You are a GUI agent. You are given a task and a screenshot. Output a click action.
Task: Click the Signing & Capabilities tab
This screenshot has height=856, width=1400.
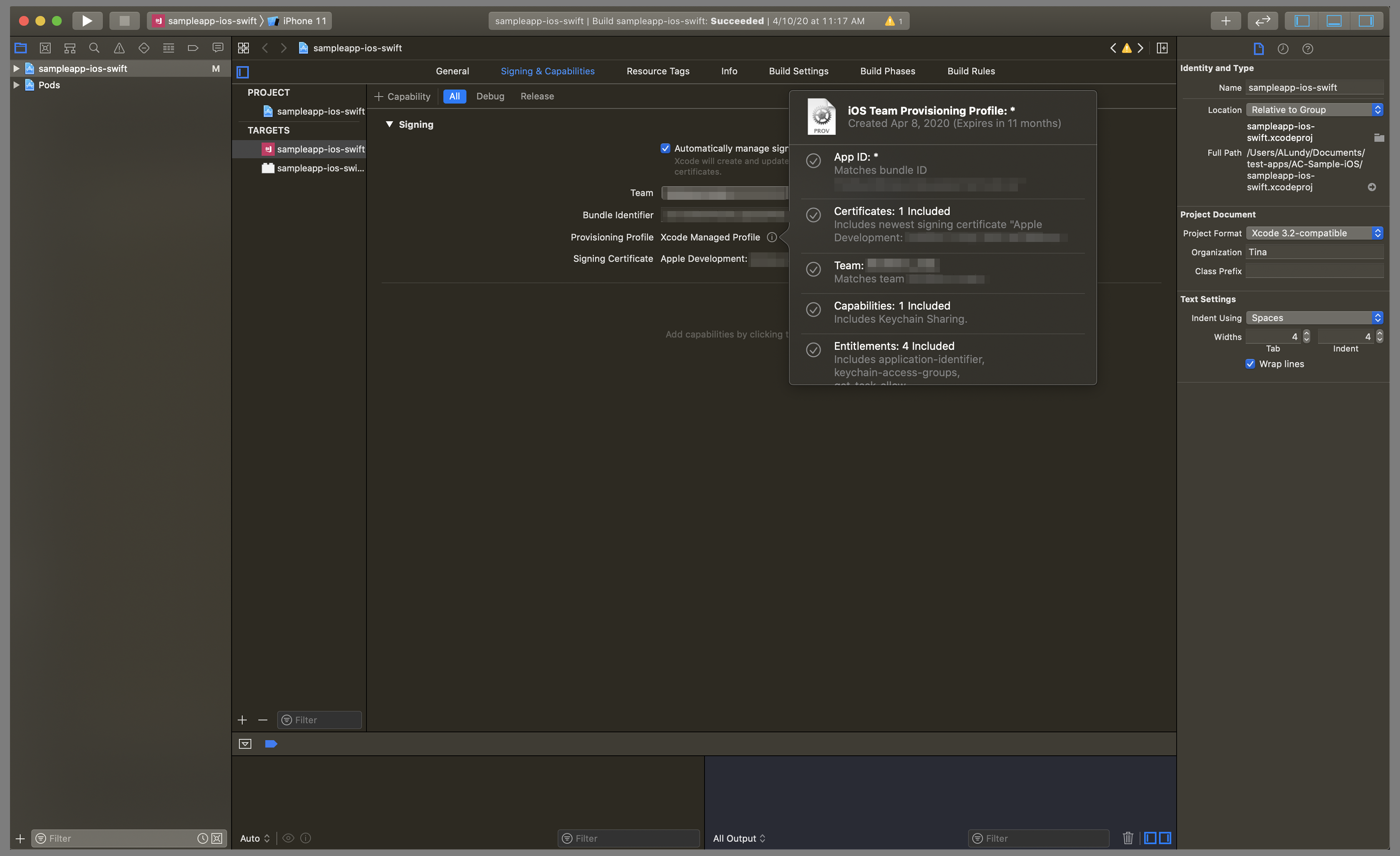pos(547,70)
